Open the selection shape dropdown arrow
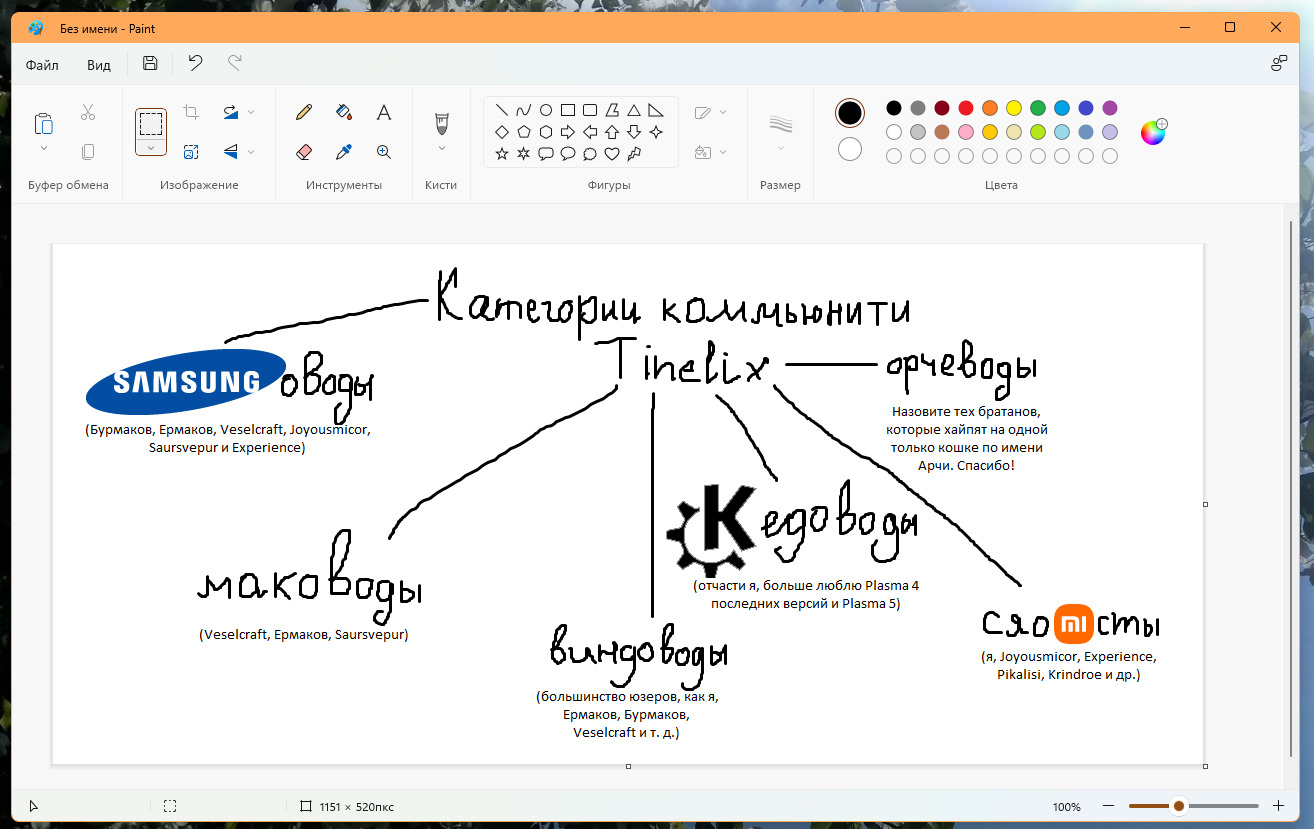 point(151,148)
